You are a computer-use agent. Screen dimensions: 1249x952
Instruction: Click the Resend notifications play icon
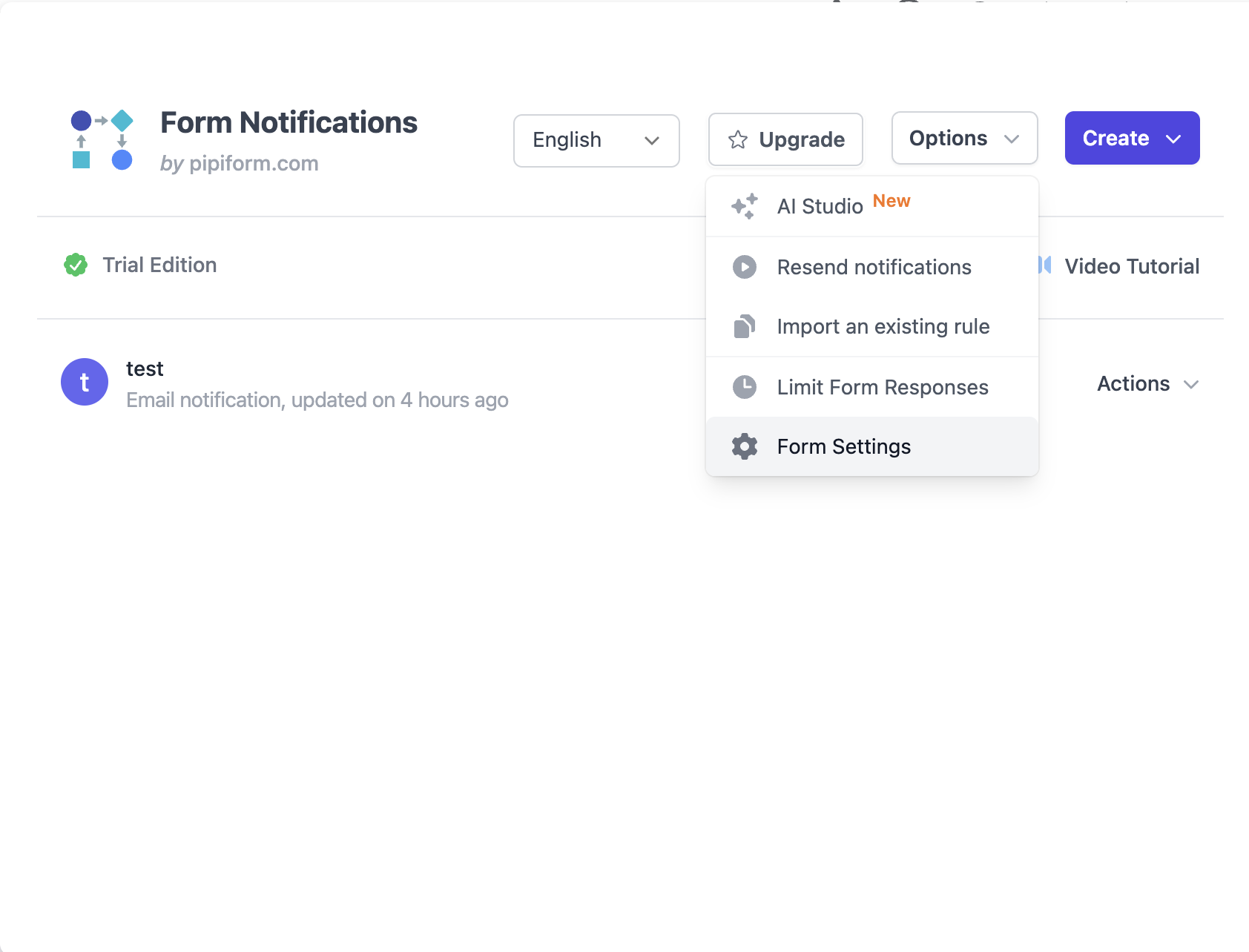click(744, 267)
